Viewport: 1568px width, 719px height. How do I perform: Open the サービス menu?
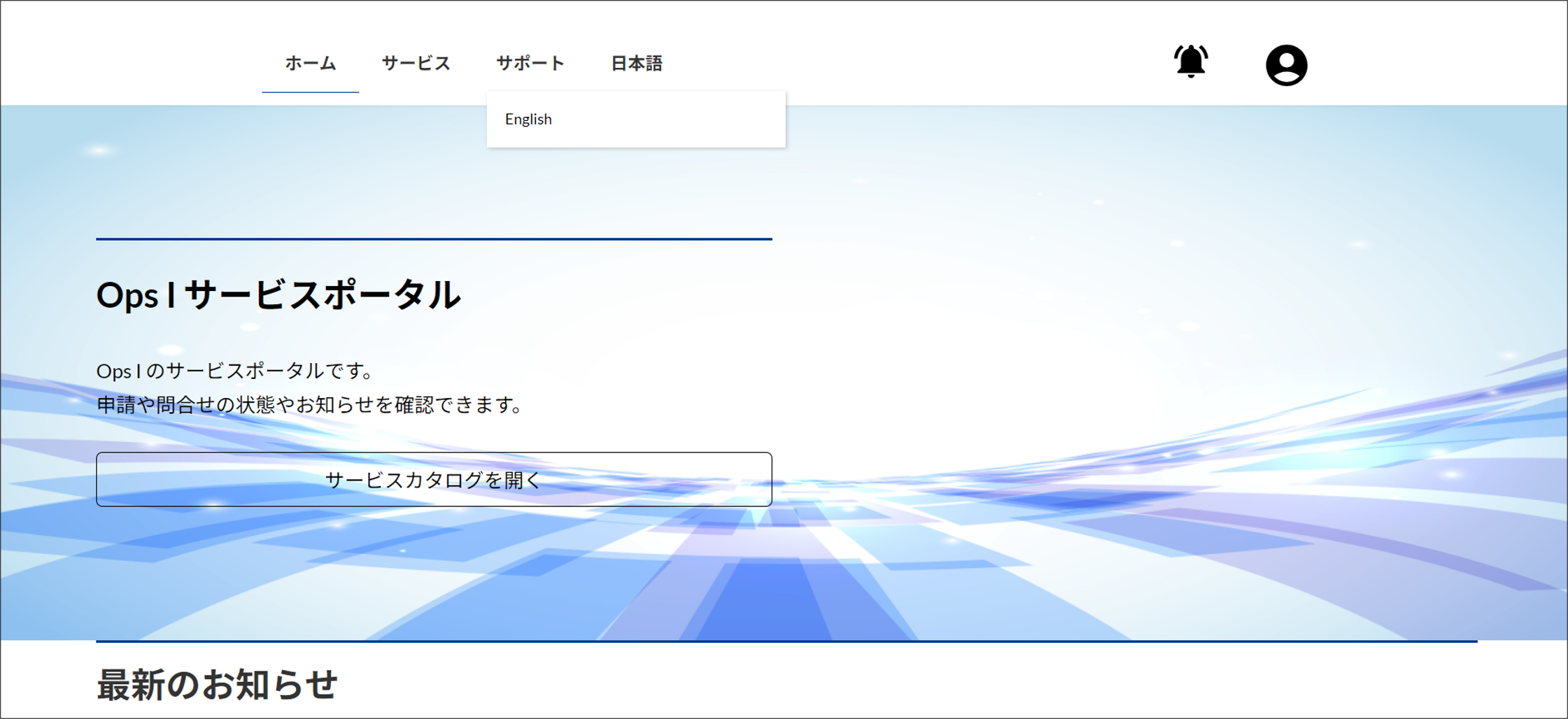point(416,64)
